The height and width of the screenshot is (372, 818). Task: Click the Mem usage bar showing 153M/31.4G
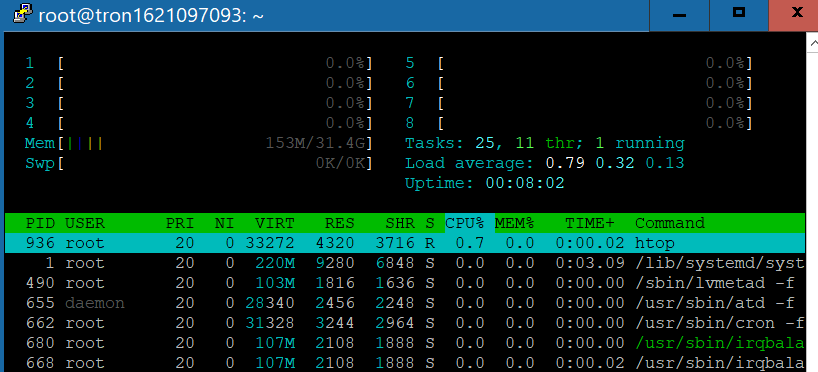pyautogui.click(x=200, y=143)
